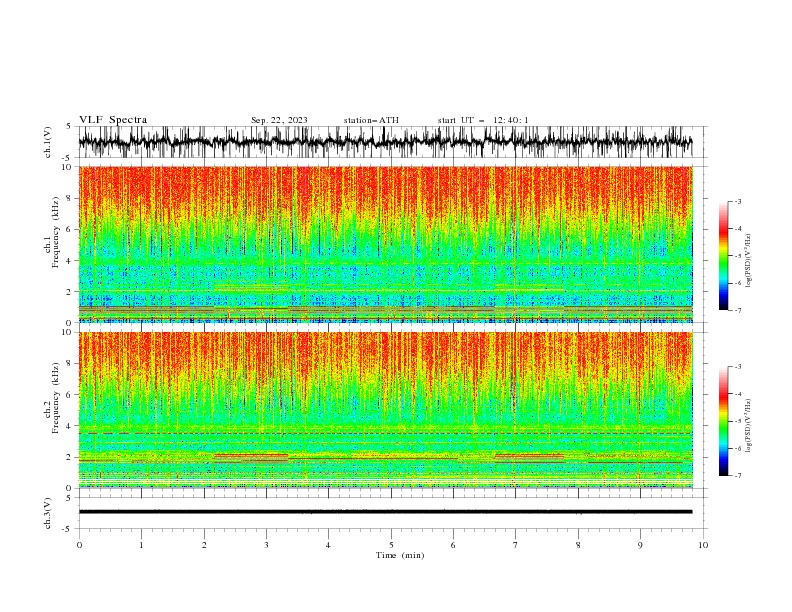Click the "6" frequency tick of ch.1 spectrogram

point(70,229)
